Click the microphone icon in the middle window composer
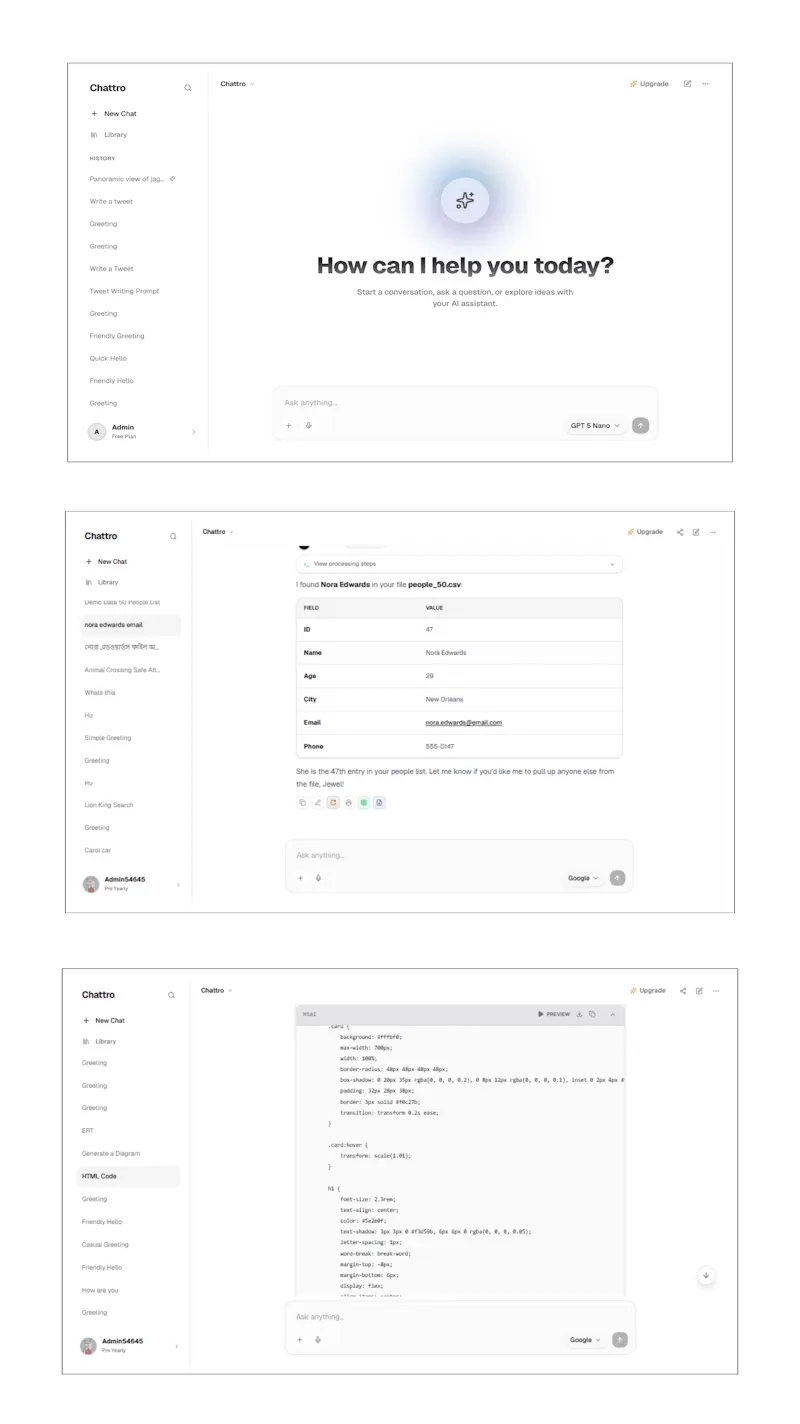Viewport: 800px width, 1424px height. pos(318,878)
